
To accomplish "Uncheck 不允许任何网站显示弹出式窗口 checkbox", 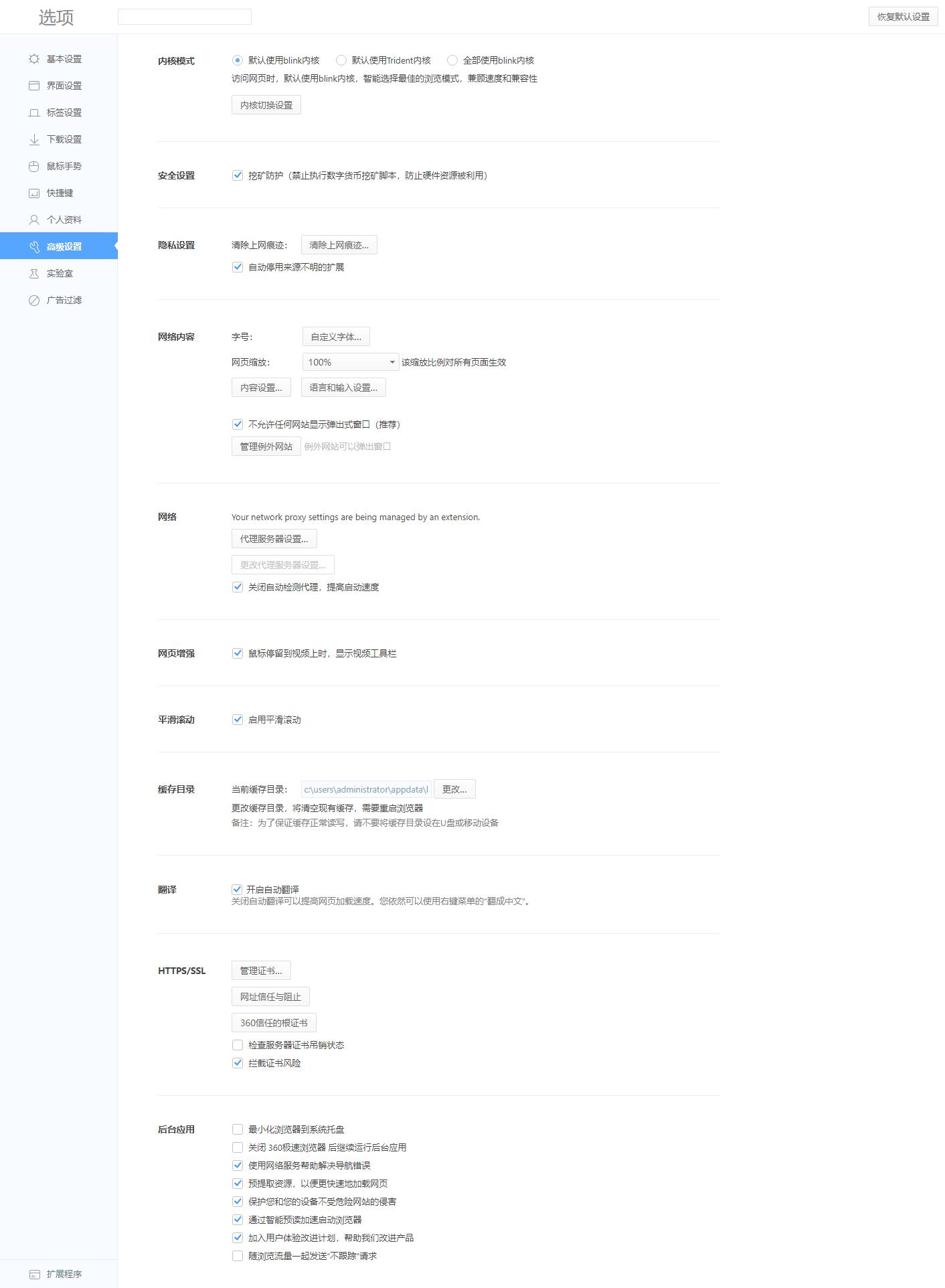I will coord(237,424).
